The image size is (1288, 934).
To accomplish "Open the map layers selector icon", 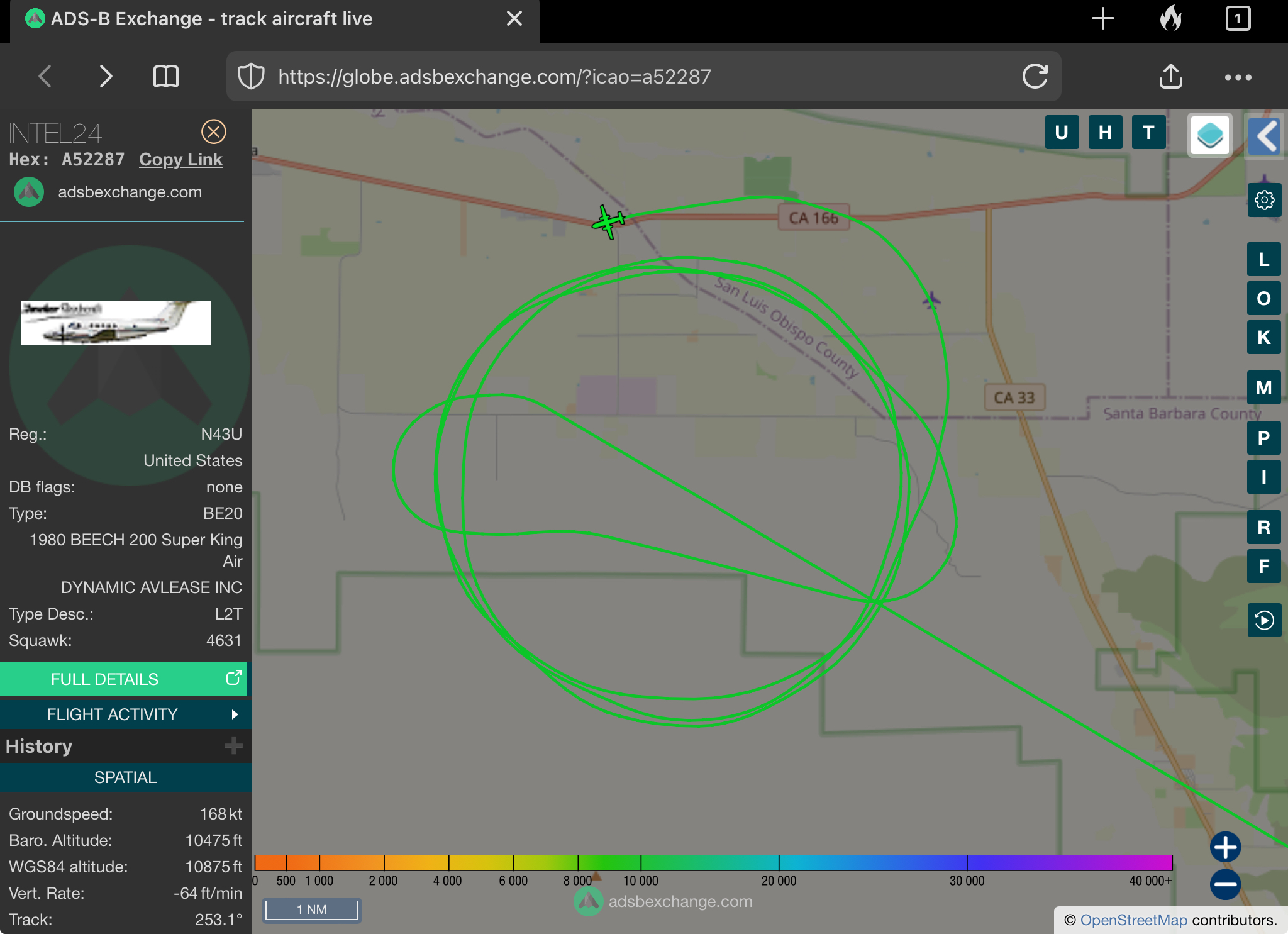I will pyautogui.click(x=1209, y=135).
